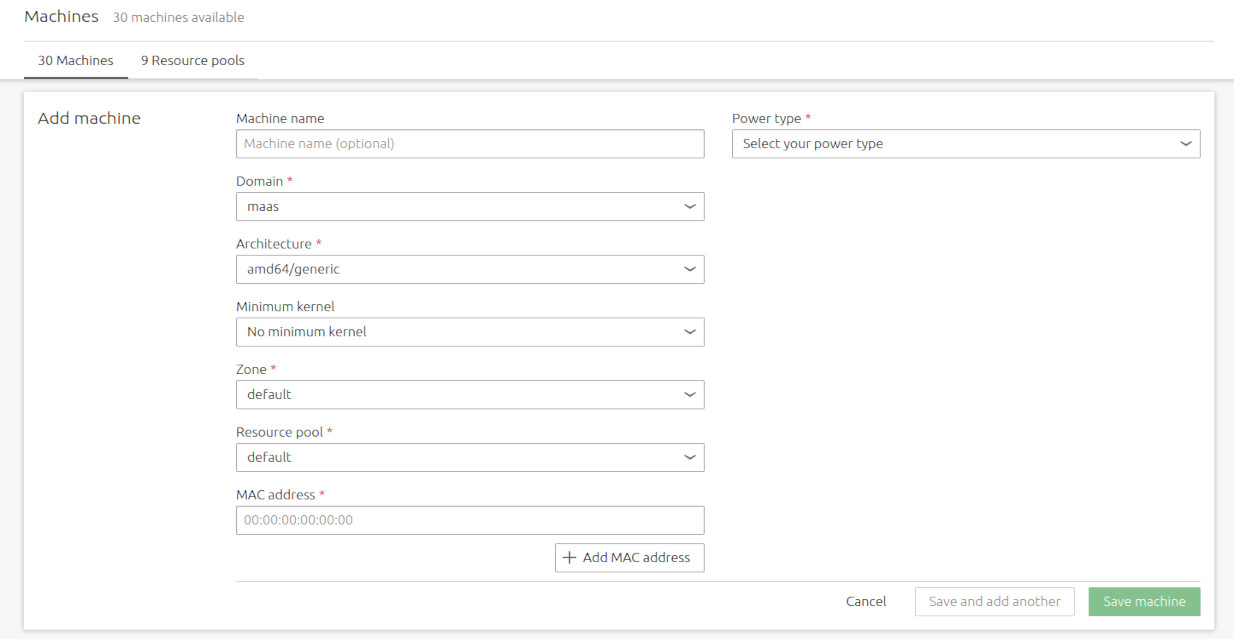Click the chevron arrow in Zone field
The width and height of the screenshot is (1234, 639).
(689, 395)
